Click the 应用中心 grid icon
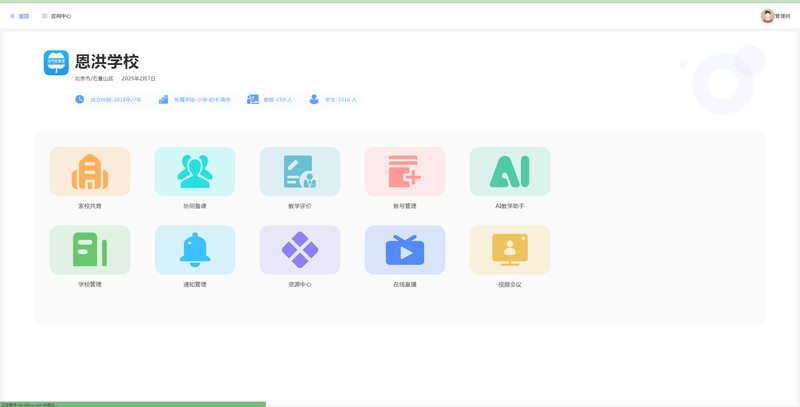This screenshot has width=800, height=407. point(44,16)
